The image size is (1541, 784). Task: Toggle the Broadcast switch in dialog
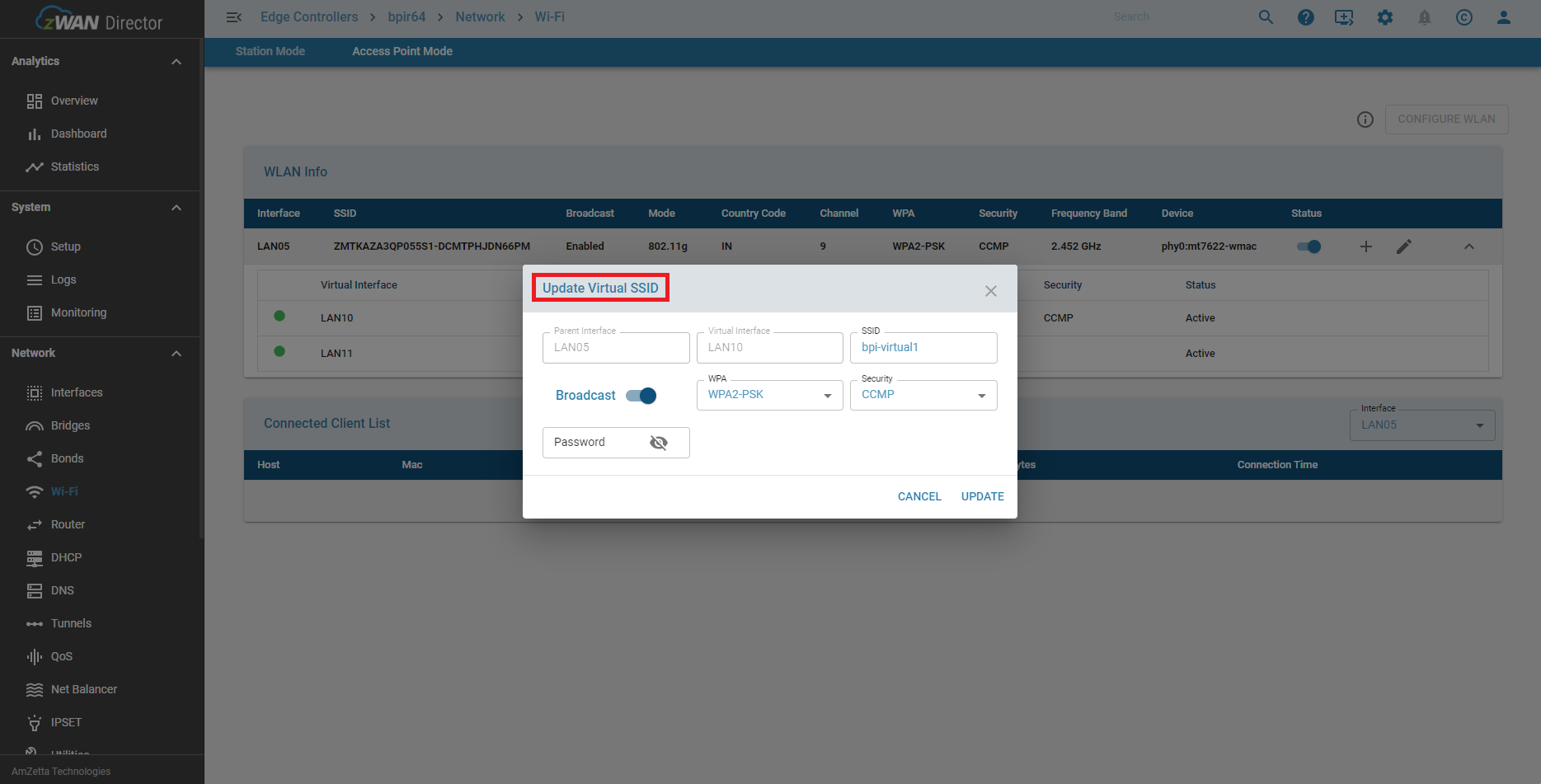641,396
